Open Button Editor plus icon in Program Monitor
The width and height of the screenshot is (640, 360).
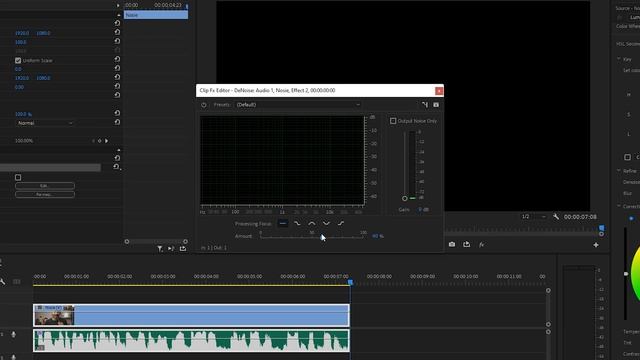596,245
